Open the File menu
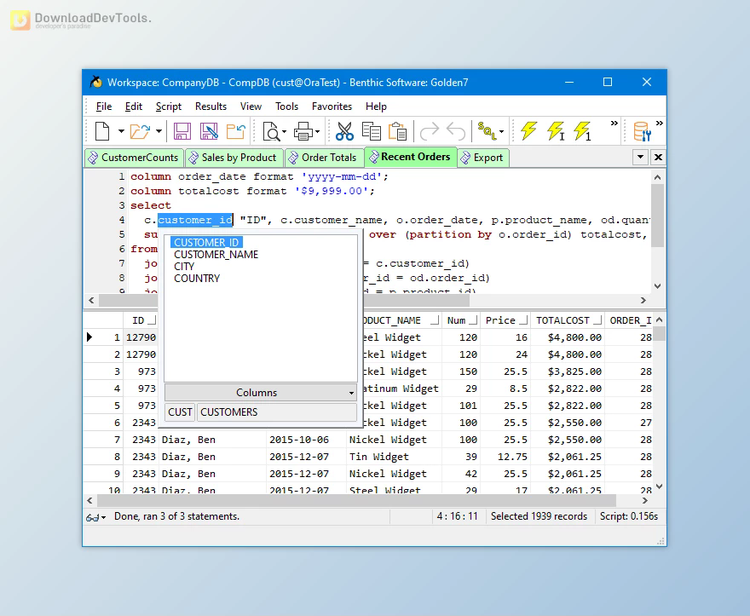 tap(104, 106)
